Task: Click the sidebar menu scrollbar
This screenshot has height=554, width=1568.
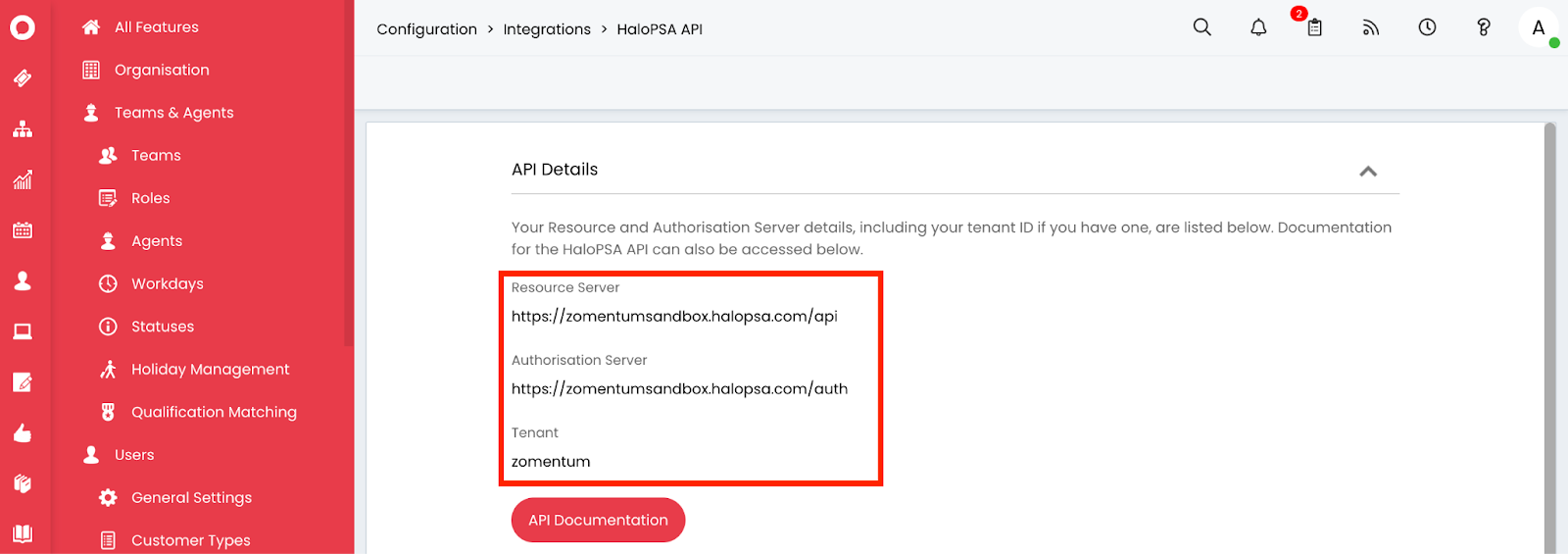Action: pyautogui.click(x=349, y=172)
